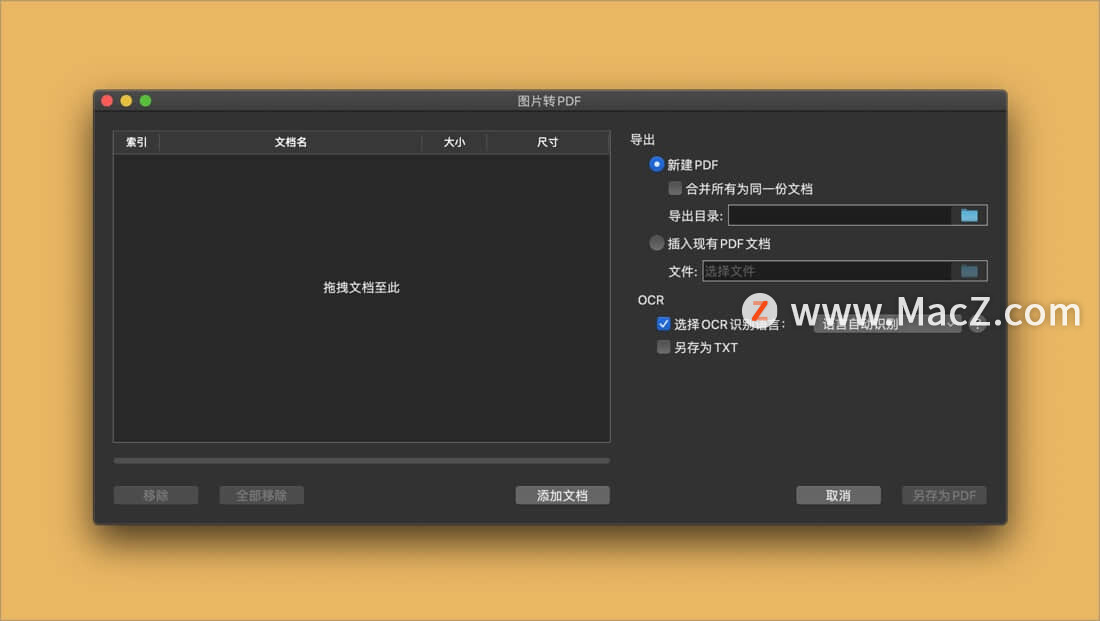Click the 取消 button
Screen dimensions: 1100x621
point(838,495)
